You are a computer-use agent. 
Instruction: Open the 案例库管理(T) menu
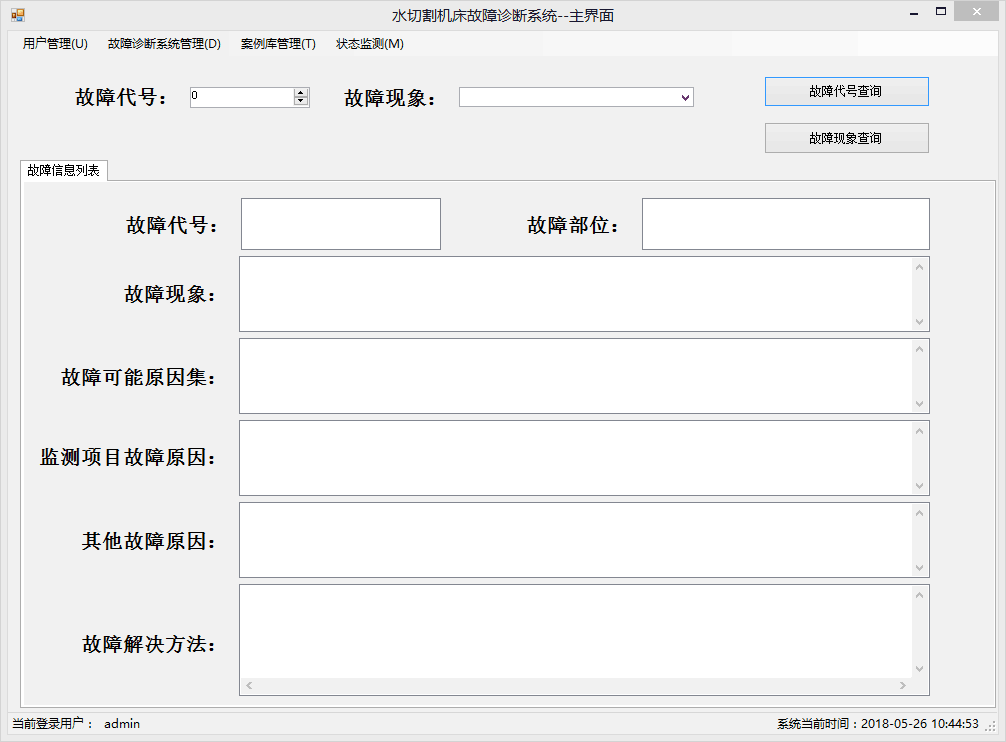click(x=278, y=44)
